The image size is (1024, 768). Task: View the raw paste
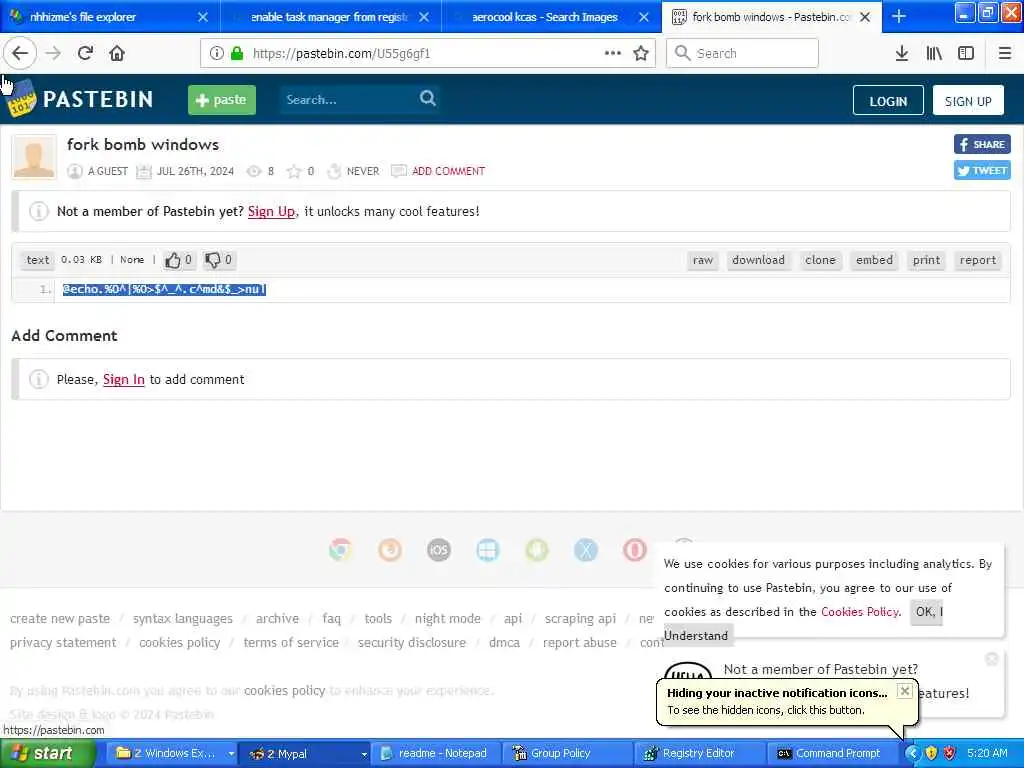(703, 261)
